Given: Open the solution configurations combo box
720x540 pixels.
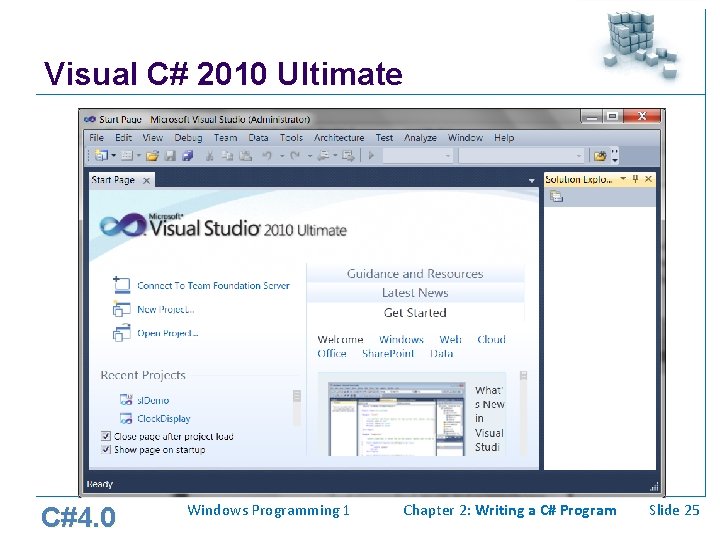Looking at the screenshot, I should point(417,156).
